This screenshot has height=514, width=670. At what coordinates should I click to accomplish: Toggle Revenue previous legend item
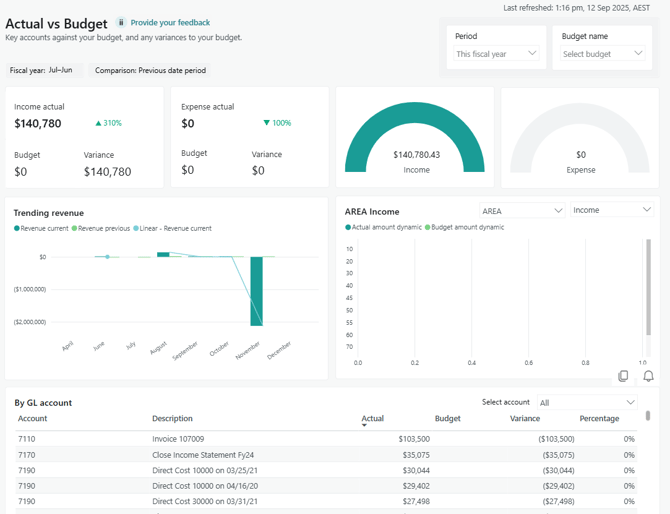(x=103, y=229)
